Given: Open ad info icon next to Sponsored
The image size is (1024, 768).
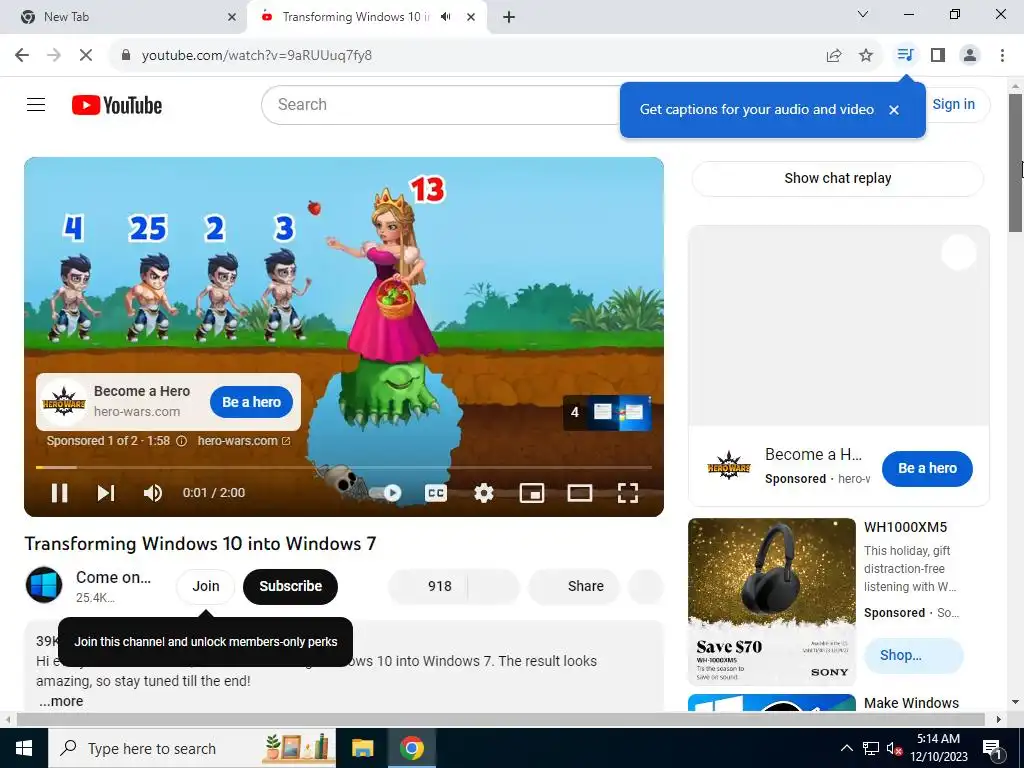Looking at the screenshot, I should (182, 441).
